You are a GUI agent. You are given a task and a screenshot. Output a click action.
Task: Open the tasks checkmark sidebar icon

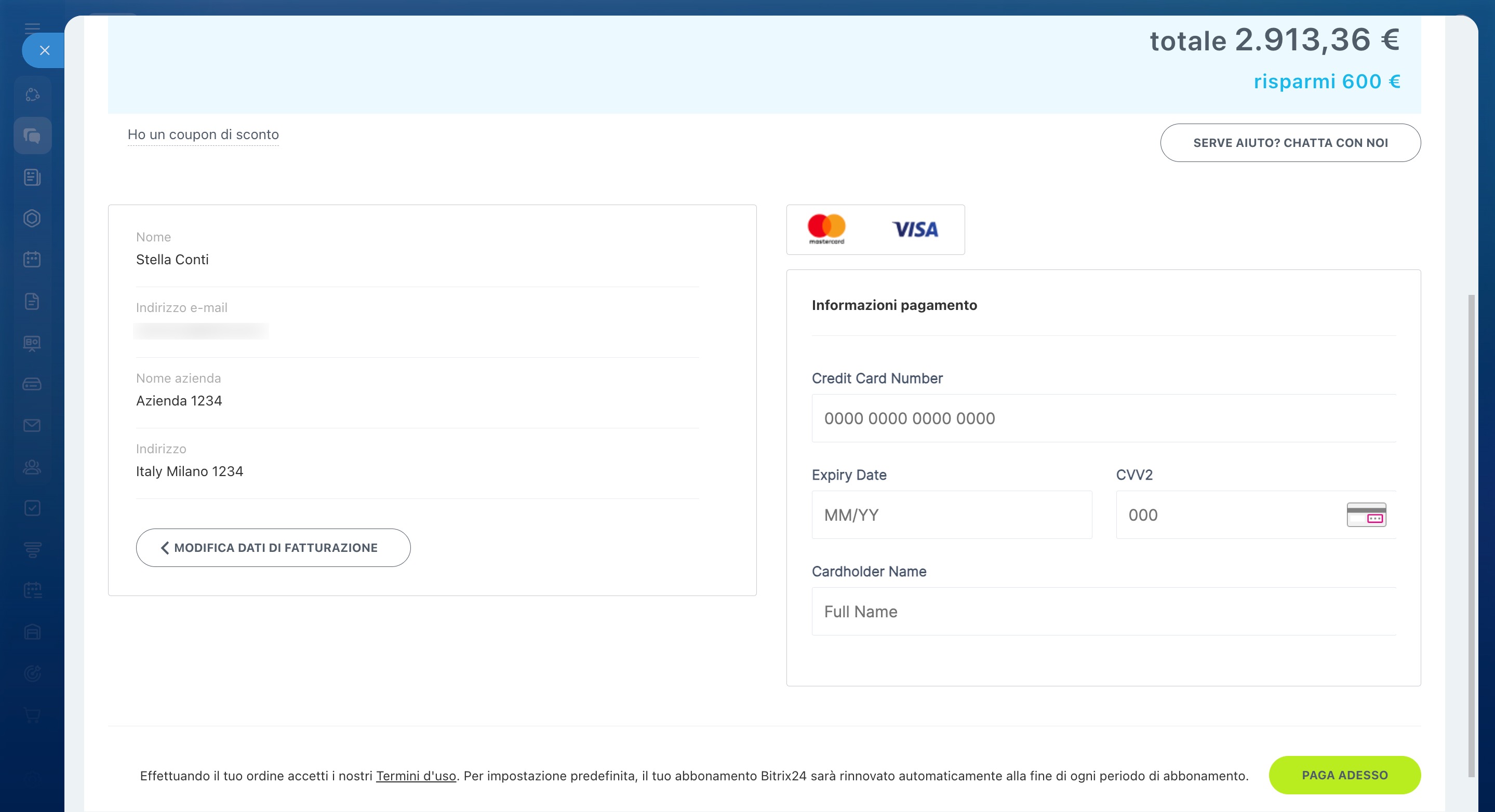point(32,508)
